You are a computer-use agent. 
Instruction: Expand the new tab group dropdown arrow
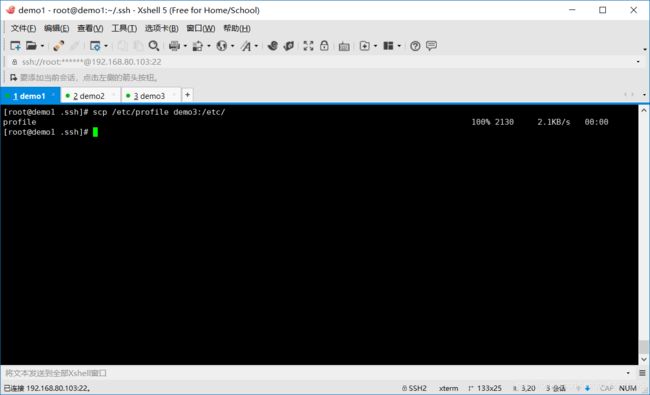376,46
